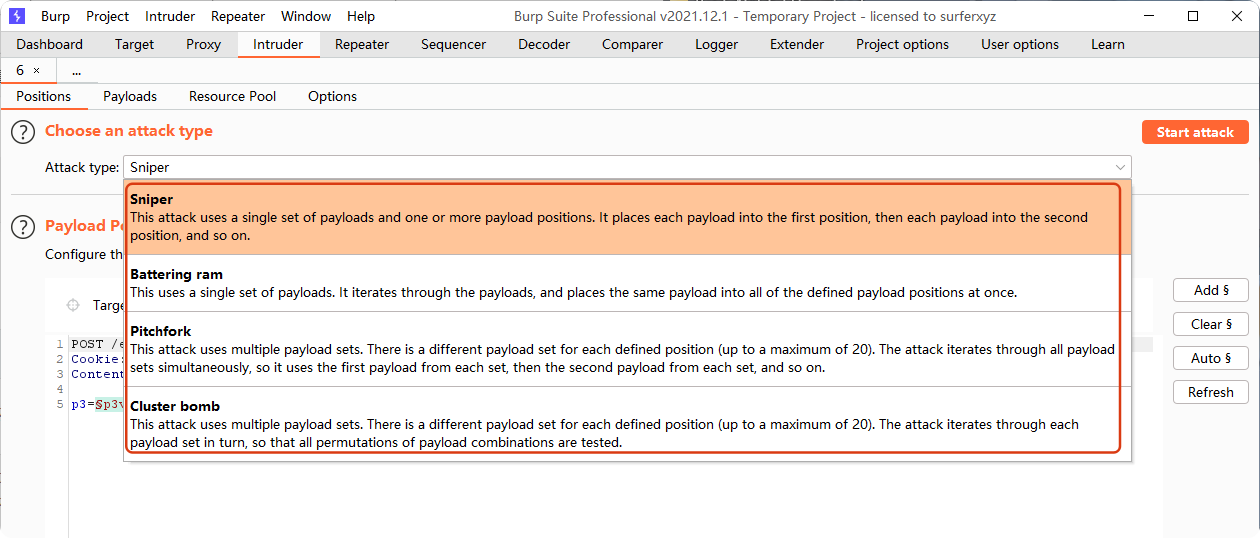Click the Auto § button
The image size is (1260, 538).
tap(1211, 358)
